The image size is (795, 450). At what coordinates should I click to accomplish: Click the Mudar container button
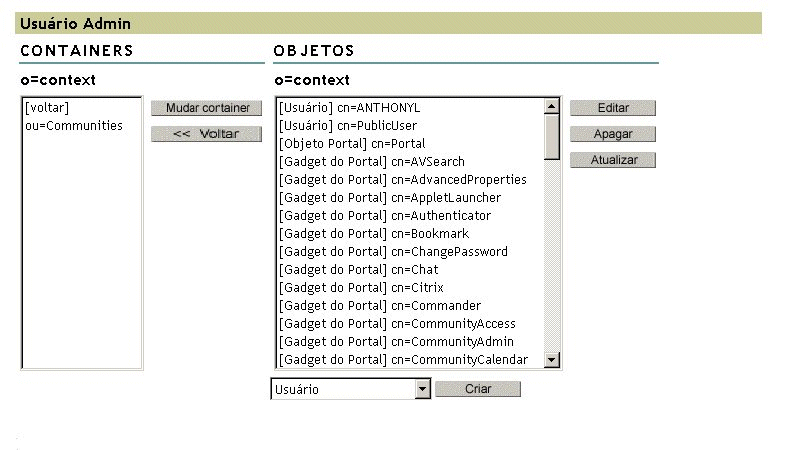(207, 108)
